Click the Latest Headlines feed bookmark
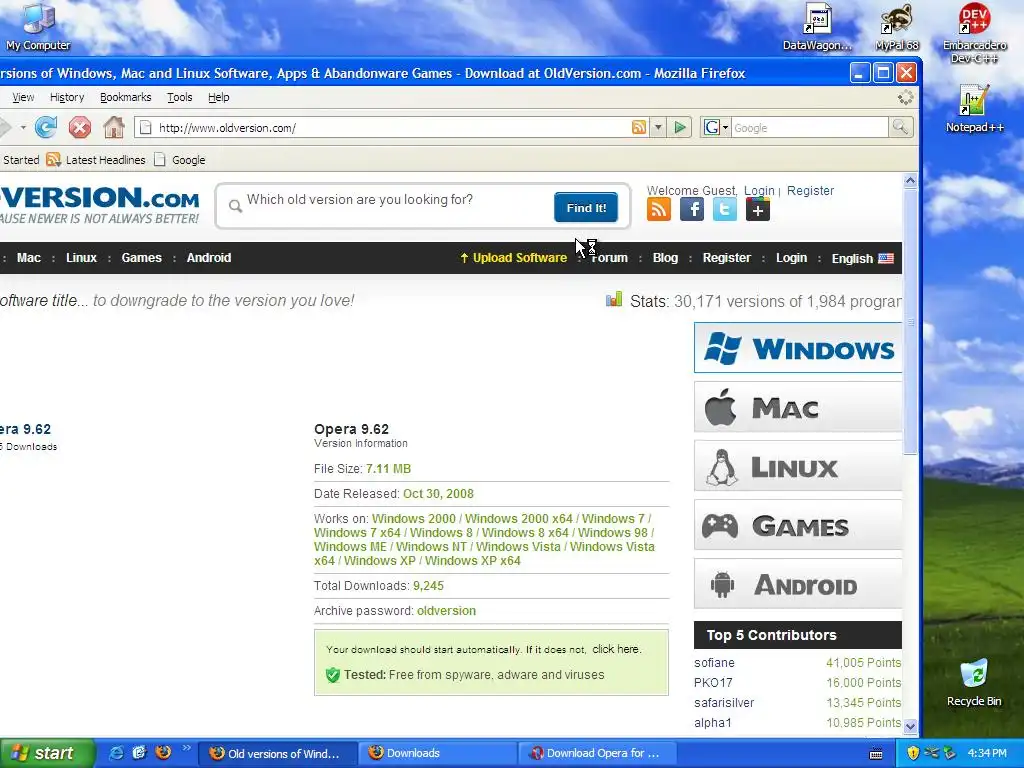Image resolution: width=1024 pixels, height=768 pixels. pyautogui.click(x=96, y=160)
